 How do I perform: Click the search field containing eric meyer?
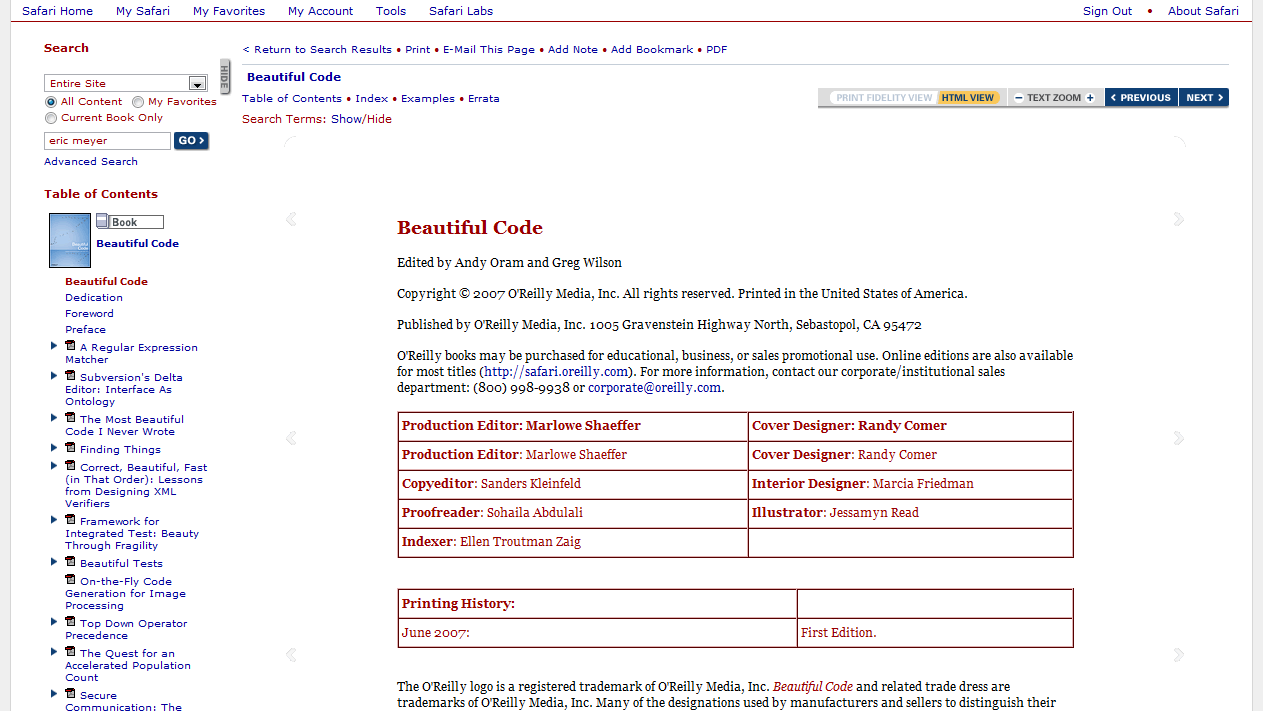coord(107,140)
